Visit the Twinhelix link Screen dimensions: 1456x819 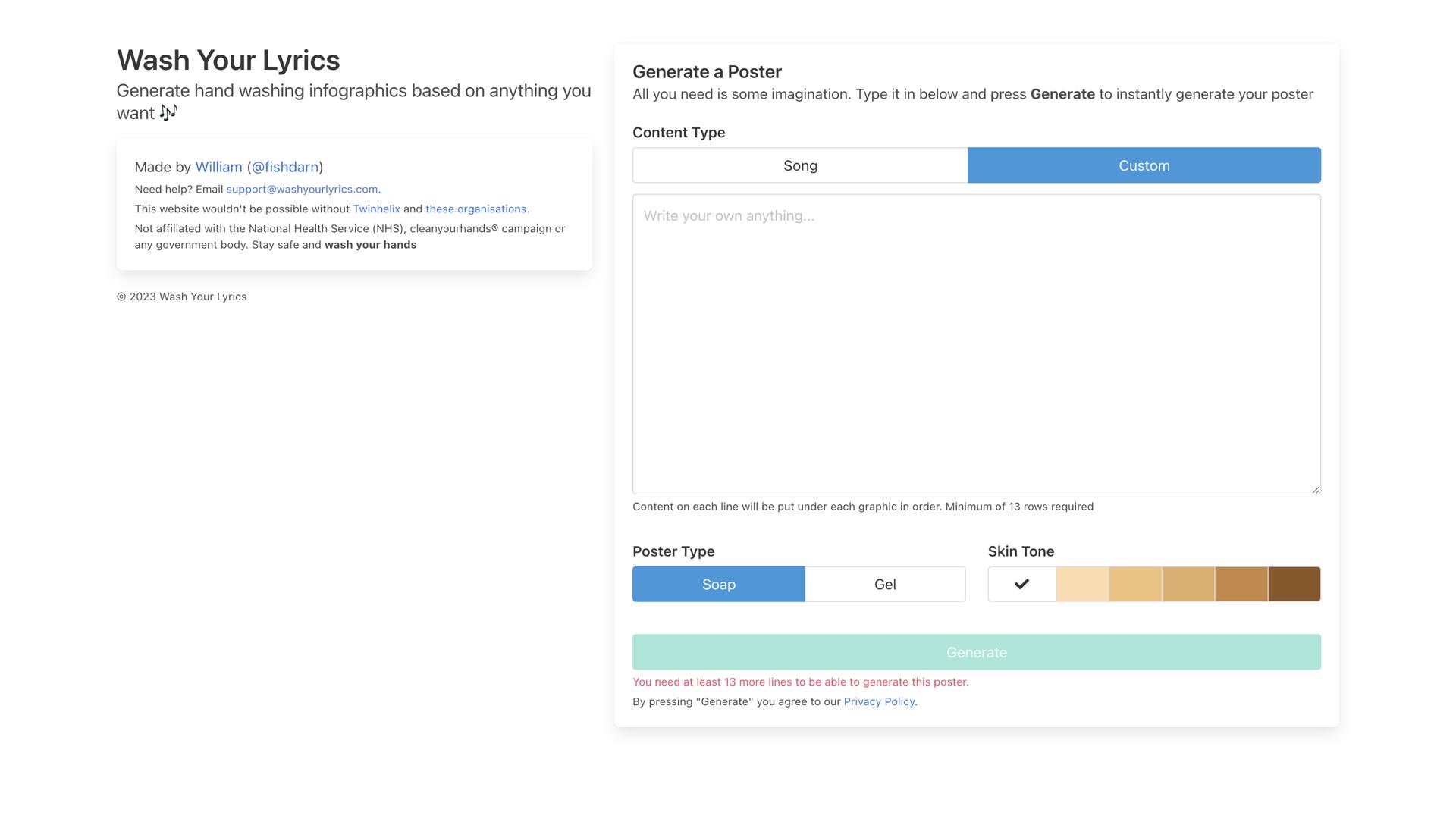tap(376, 209)
